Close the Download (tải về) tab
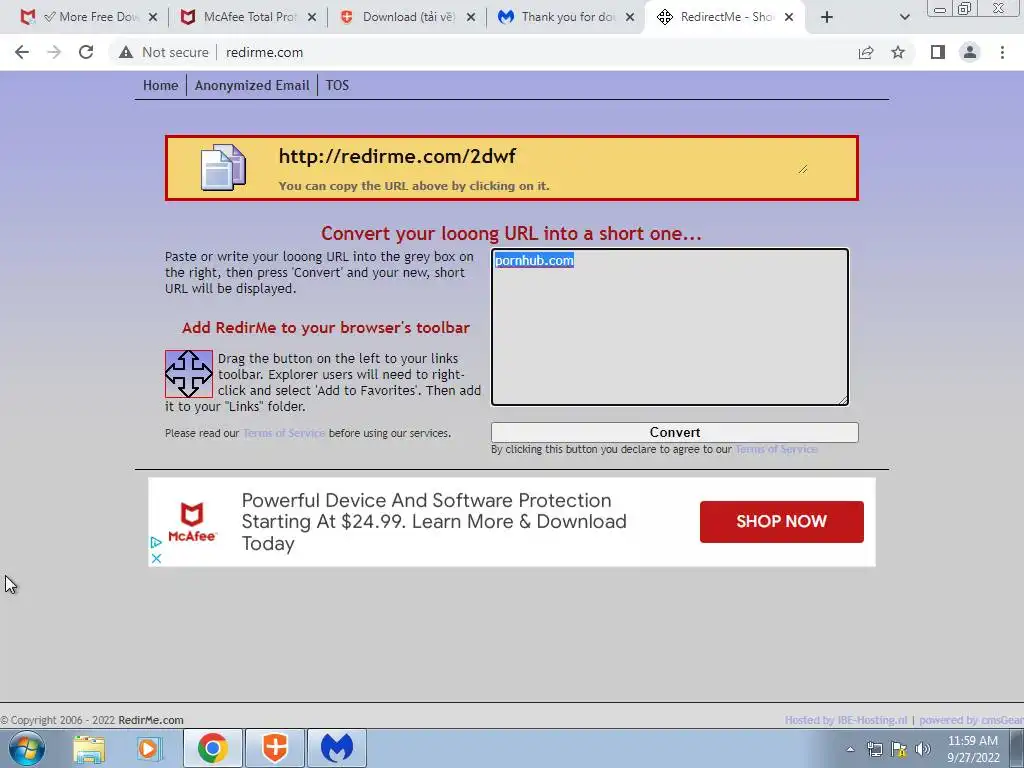Screen dimensions: 1024x768 pos(471,18)
